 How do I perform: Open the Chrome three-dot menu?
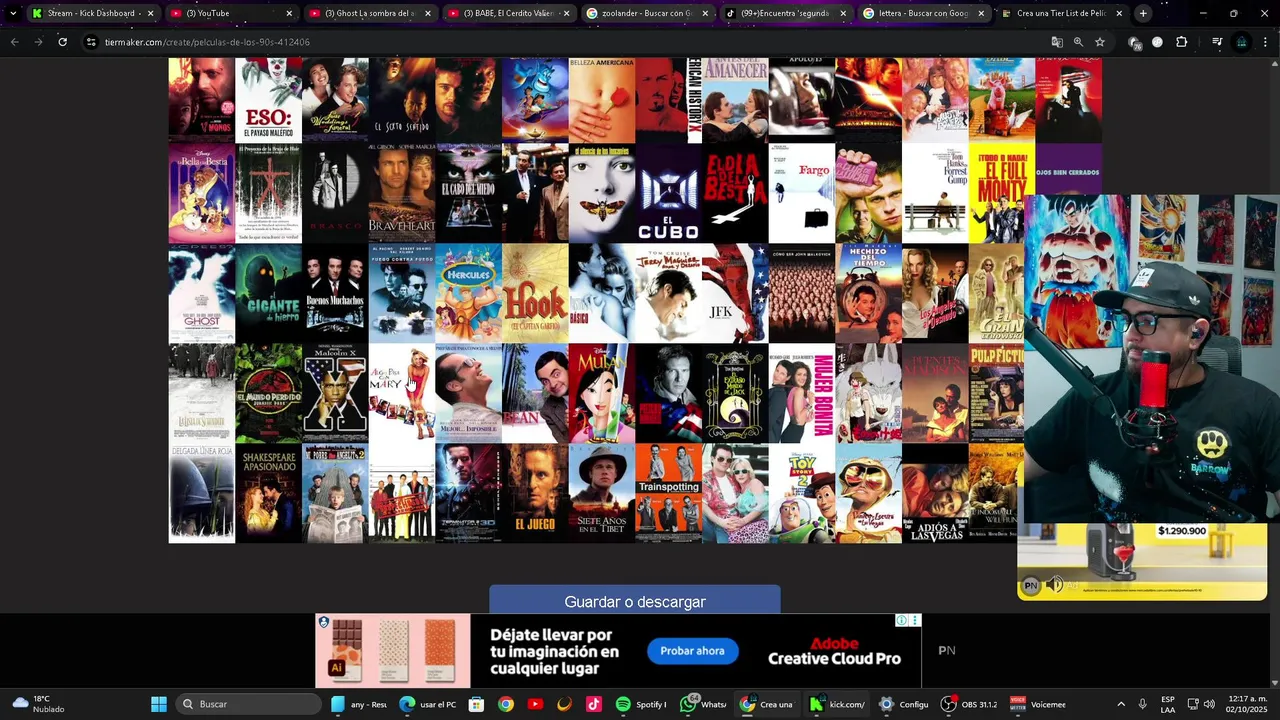point(1266,42)
